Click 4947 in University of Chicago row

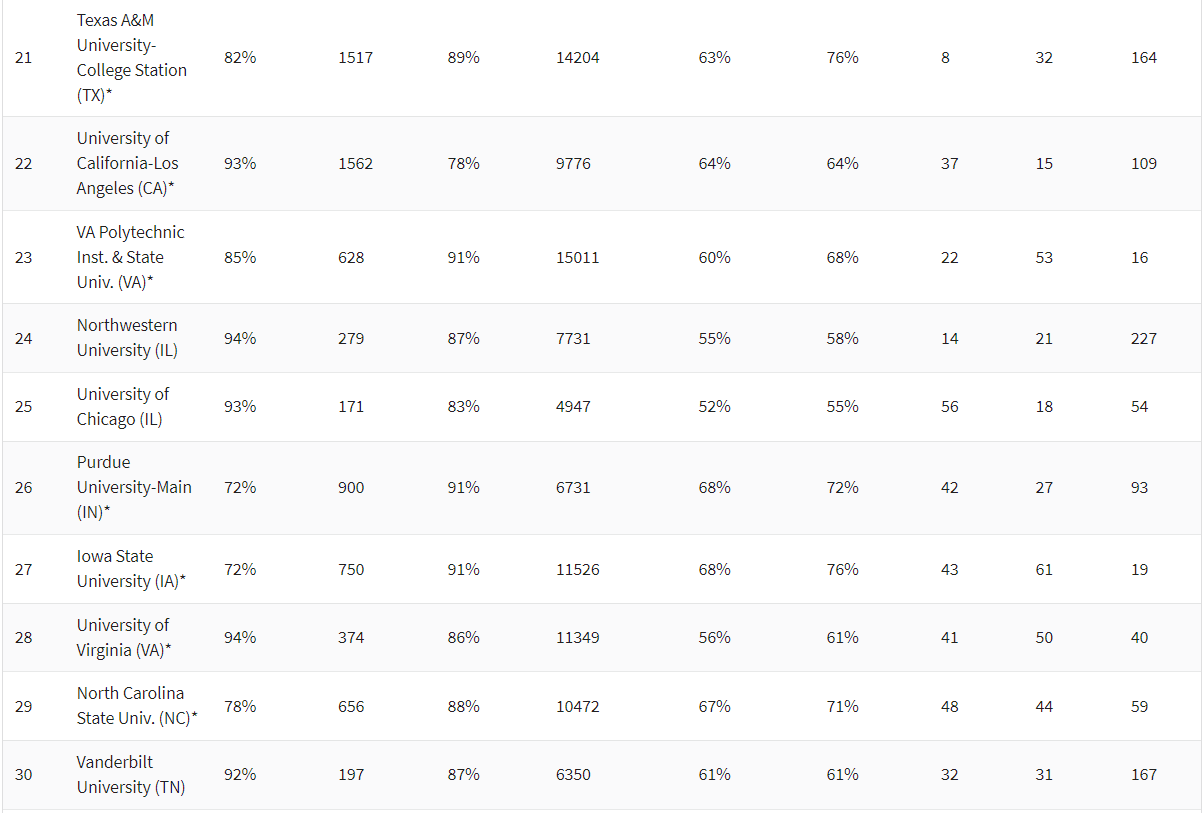pyautogui.click(x=573, y=406)
